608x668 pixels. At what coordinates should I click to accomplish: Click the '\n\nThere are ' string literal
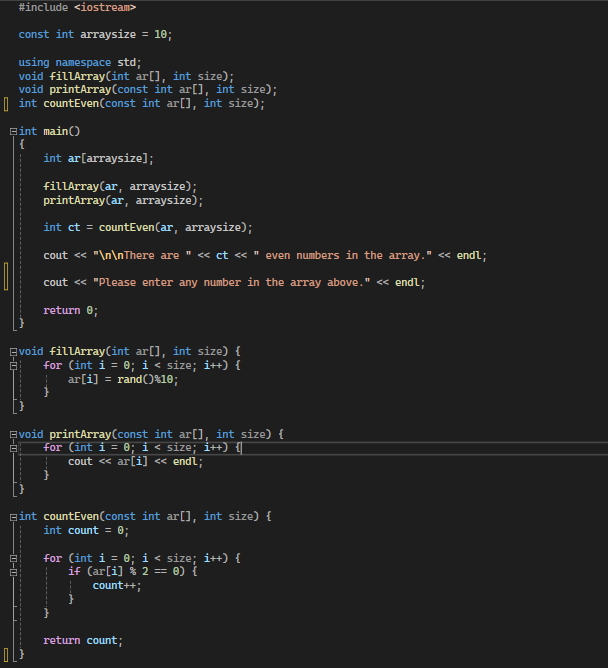142,255
